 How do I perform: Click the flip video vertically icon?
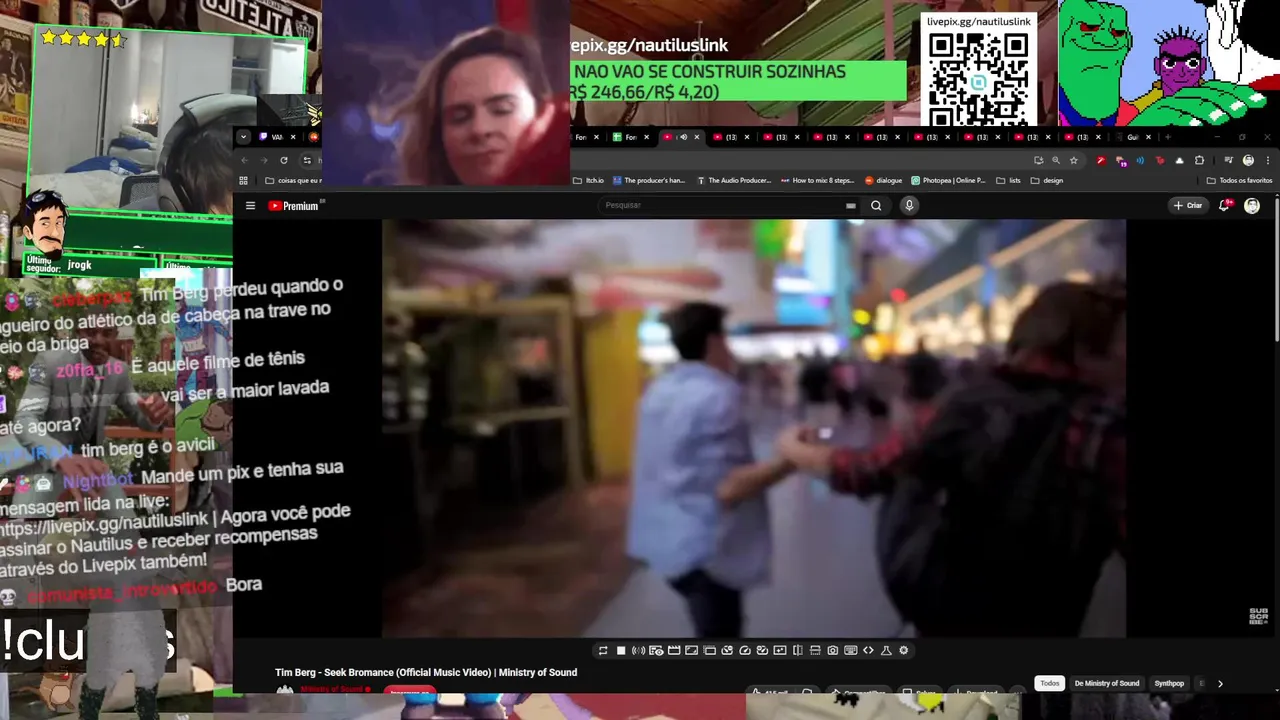[815, 650]
